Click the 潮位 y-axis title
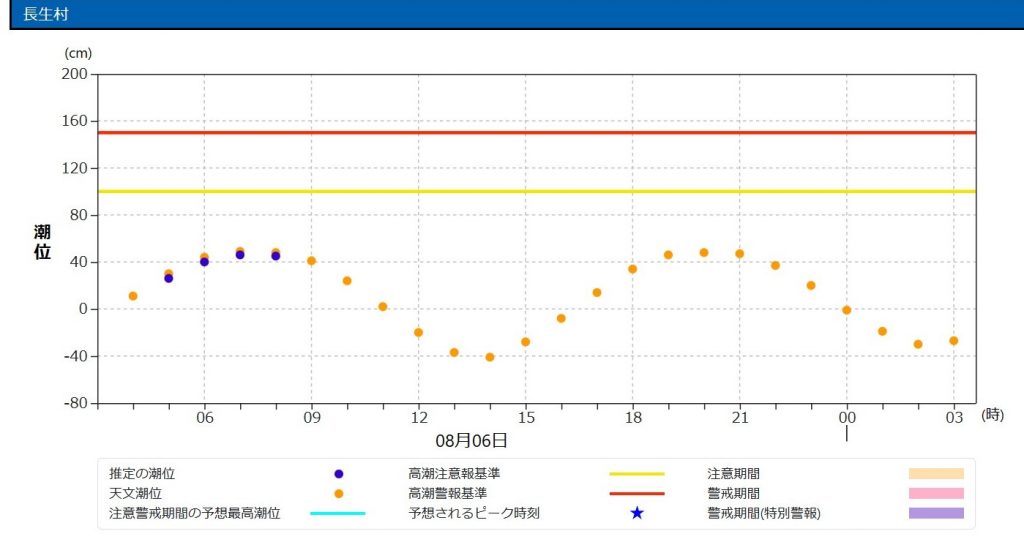The height and width of the screenshot is (542, 1024). [x=42, y=242]
